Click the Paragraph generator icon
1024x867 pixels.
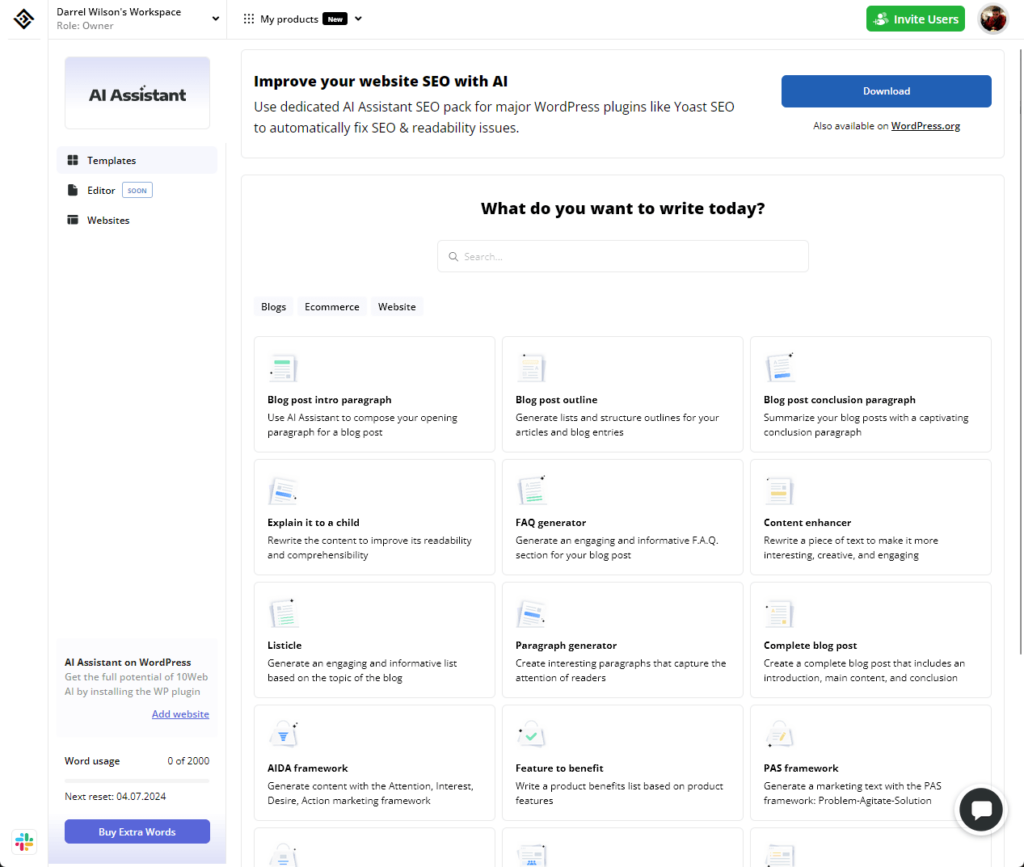click(x=531, y=613)
